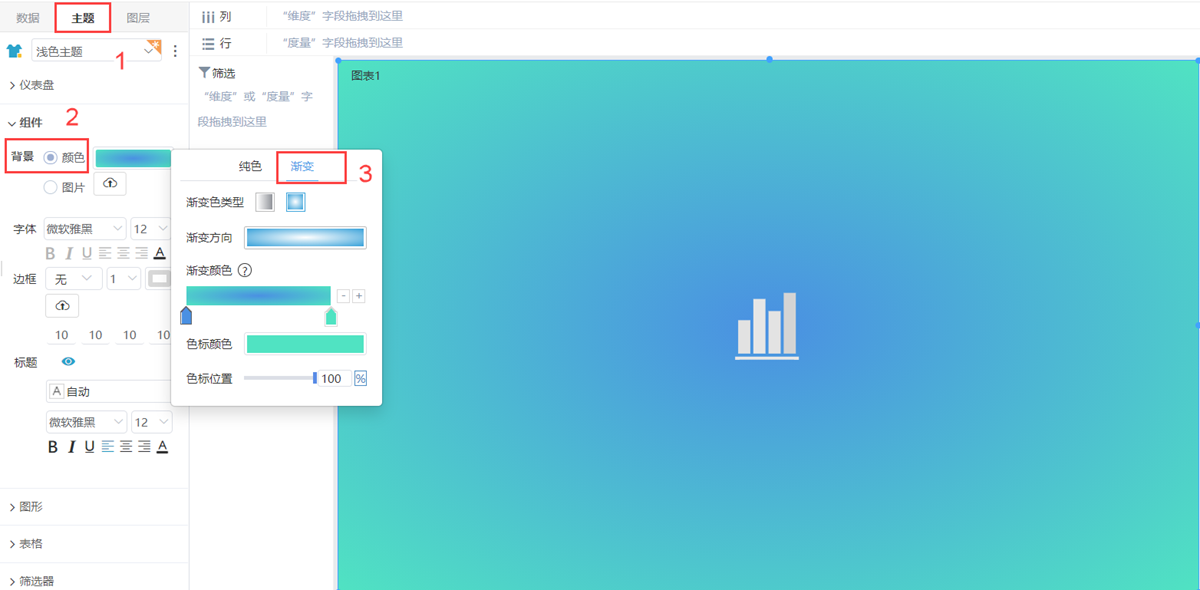The width and height of the screenshot is (1200, 590).
Task: Click the 色标位置 slider handle
Action: click(315, 378)
